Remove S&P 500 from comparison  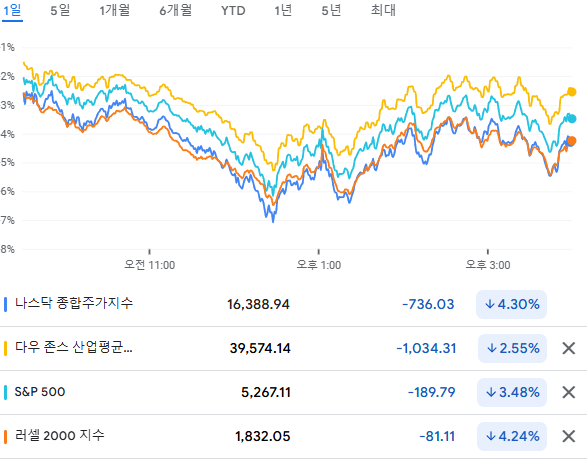click(569, 392)
